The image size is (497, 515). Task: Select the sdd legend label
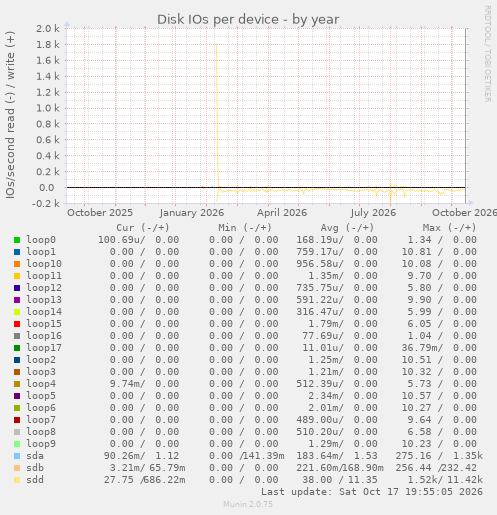[x=35, y=480]
